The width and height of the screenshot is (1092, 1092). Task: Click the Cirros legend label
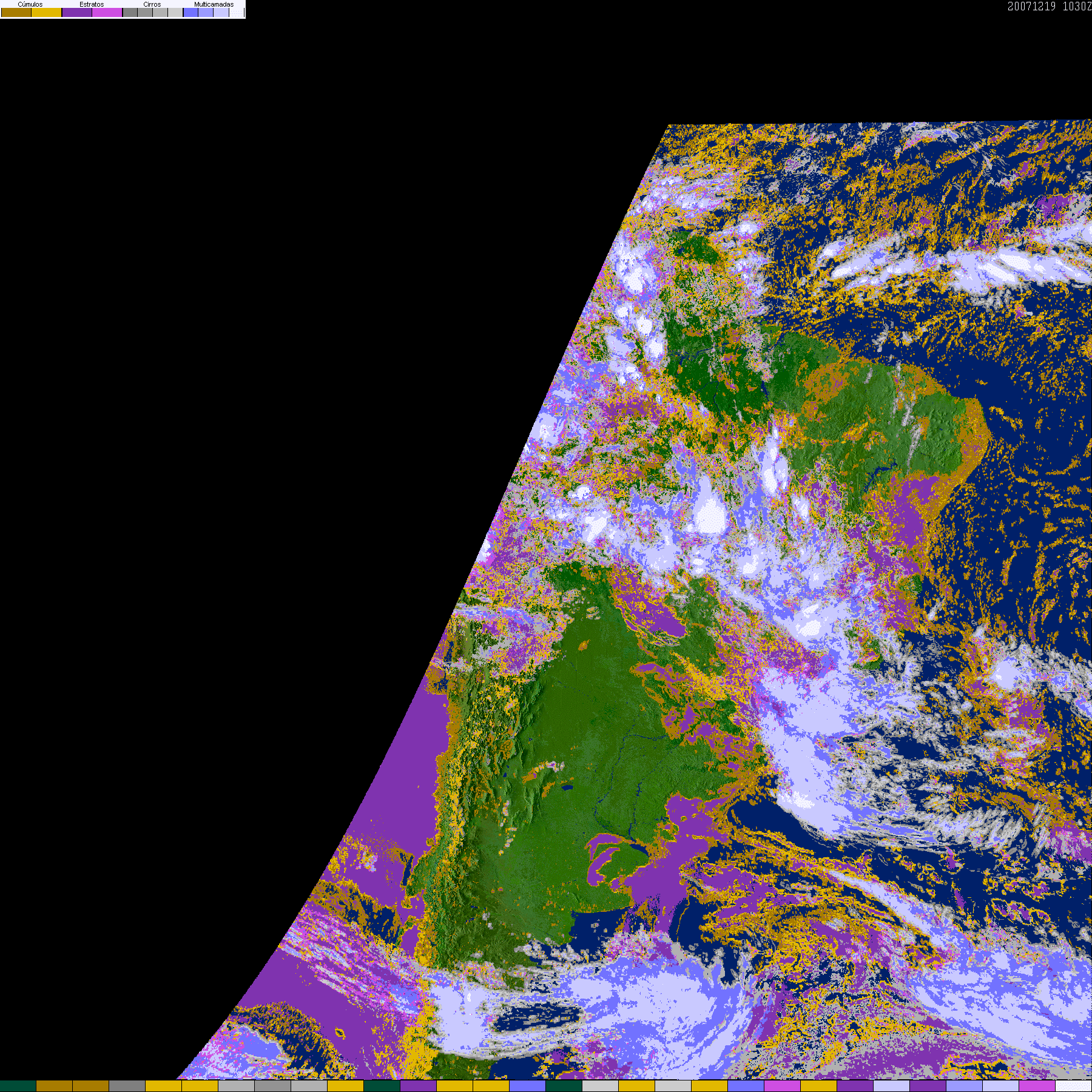[152, 4]
